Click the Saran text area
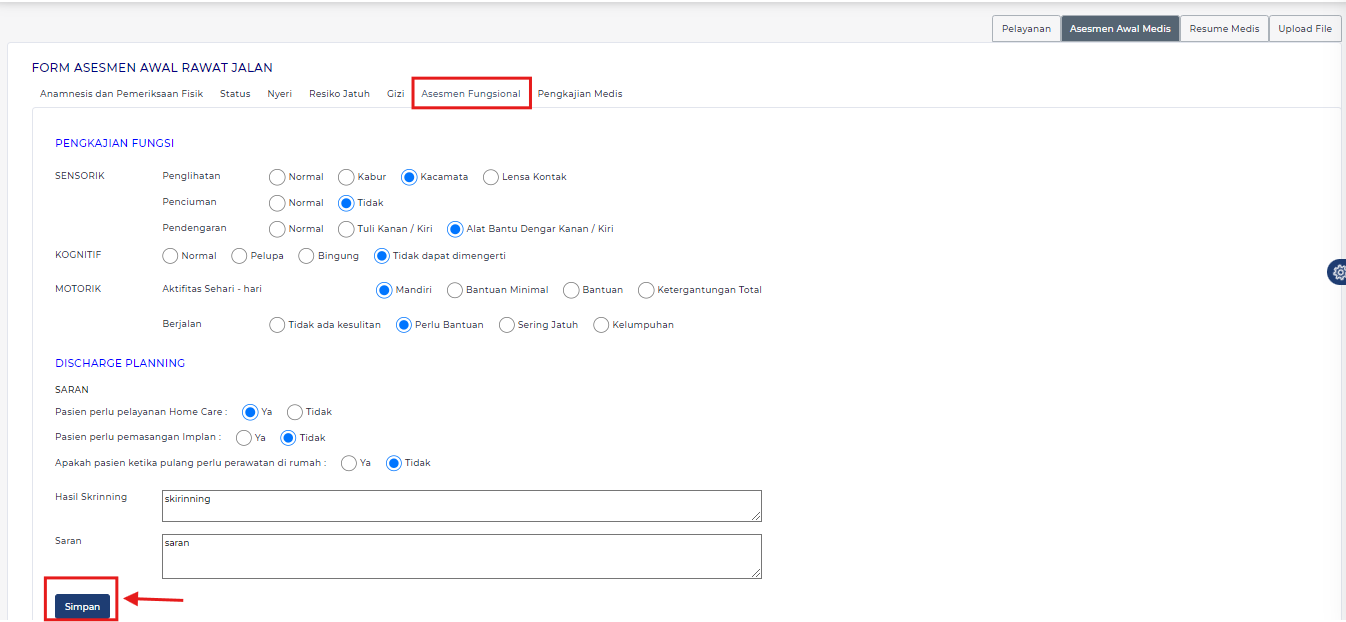The image size is (1346, 622). (x=461, y=556)
